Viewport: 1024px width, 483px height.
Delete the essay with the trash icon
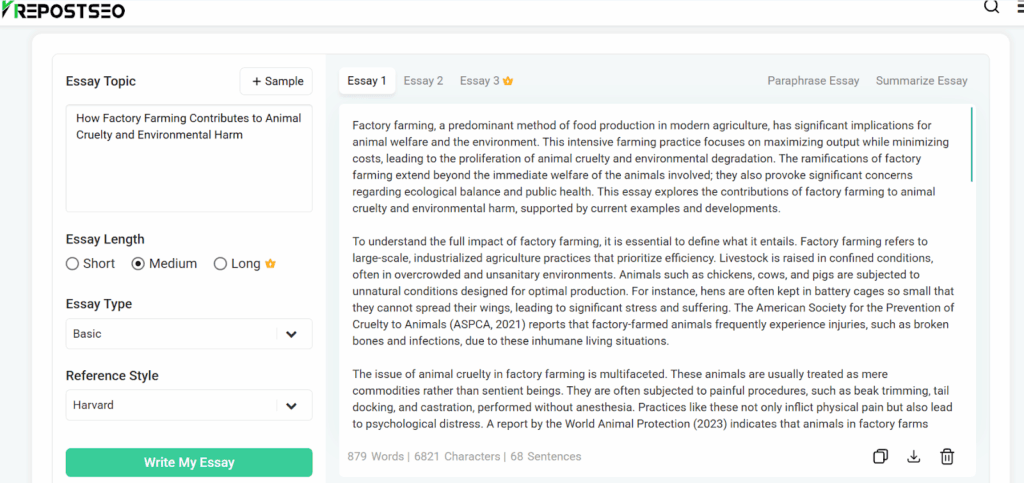click(x=947, y=456)
